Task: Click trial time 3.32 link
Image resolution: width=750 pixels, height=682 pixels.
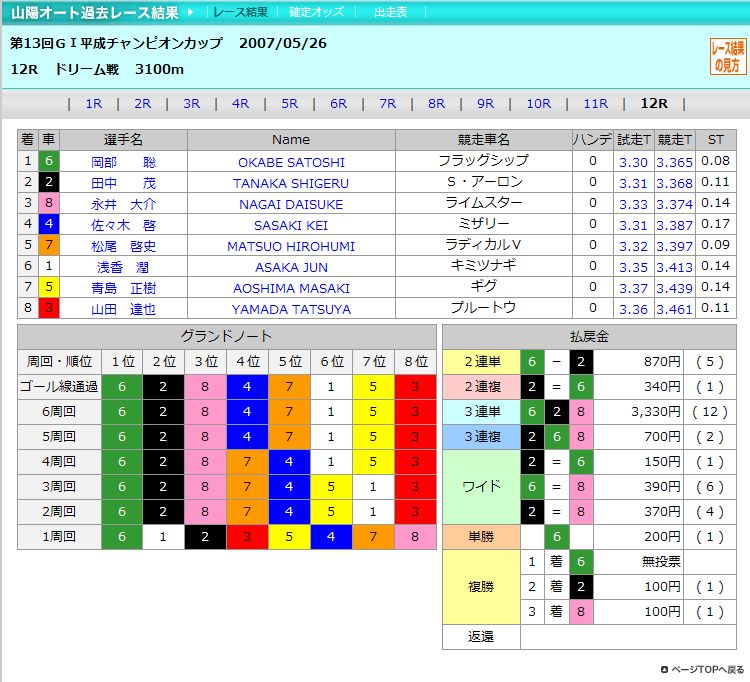Action: coord(633,247)
